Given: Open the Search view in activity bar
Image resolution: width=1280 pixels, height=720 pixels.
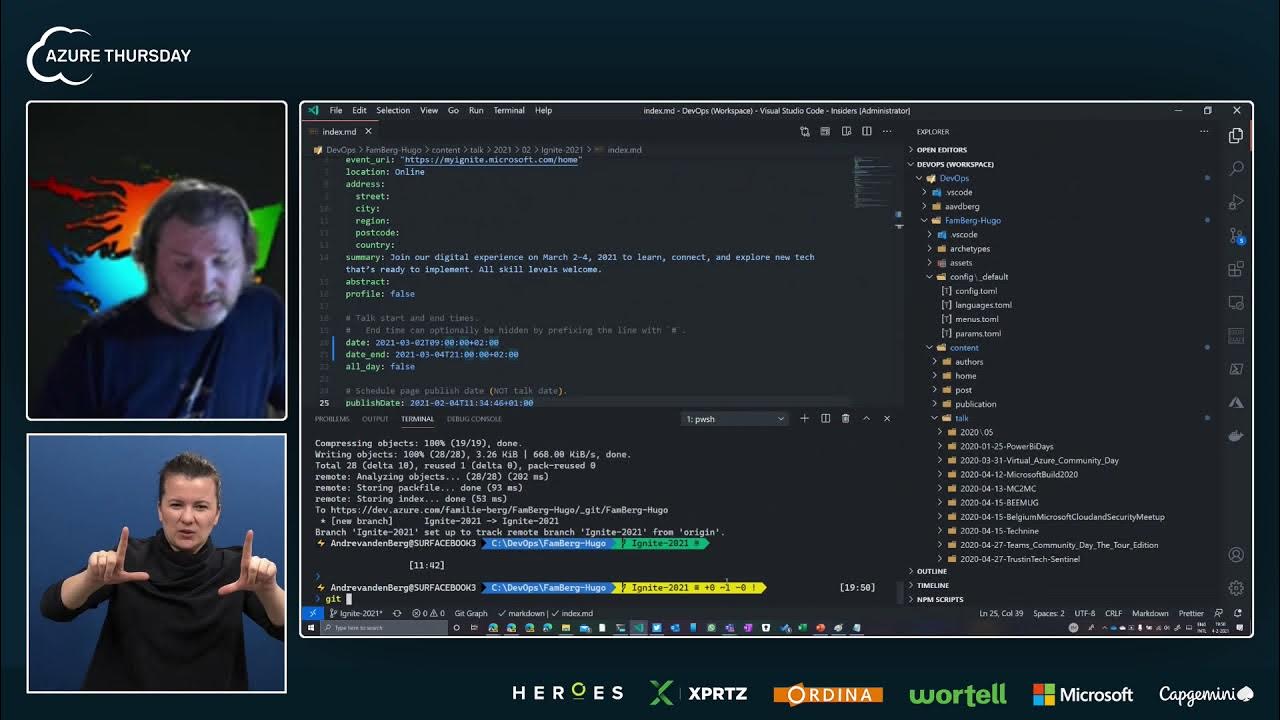Looking at the screenshot, I should coord(1236,168).
